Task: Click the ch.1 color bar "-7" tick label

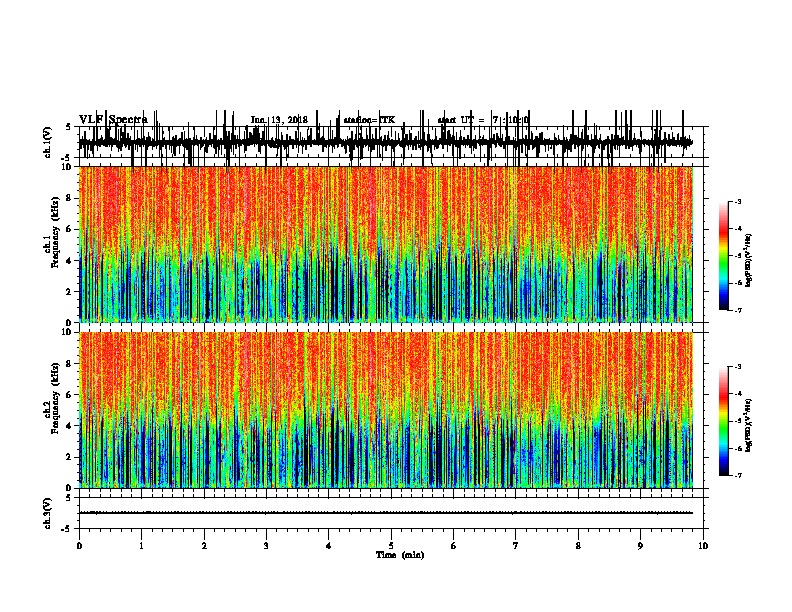Action: (x=738, y=310)
